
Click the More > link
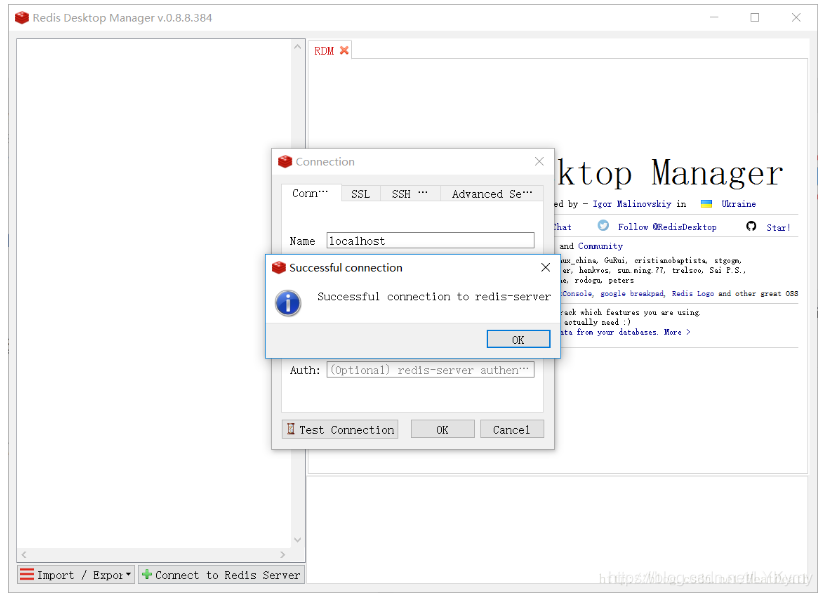click(x=677, y=332)
